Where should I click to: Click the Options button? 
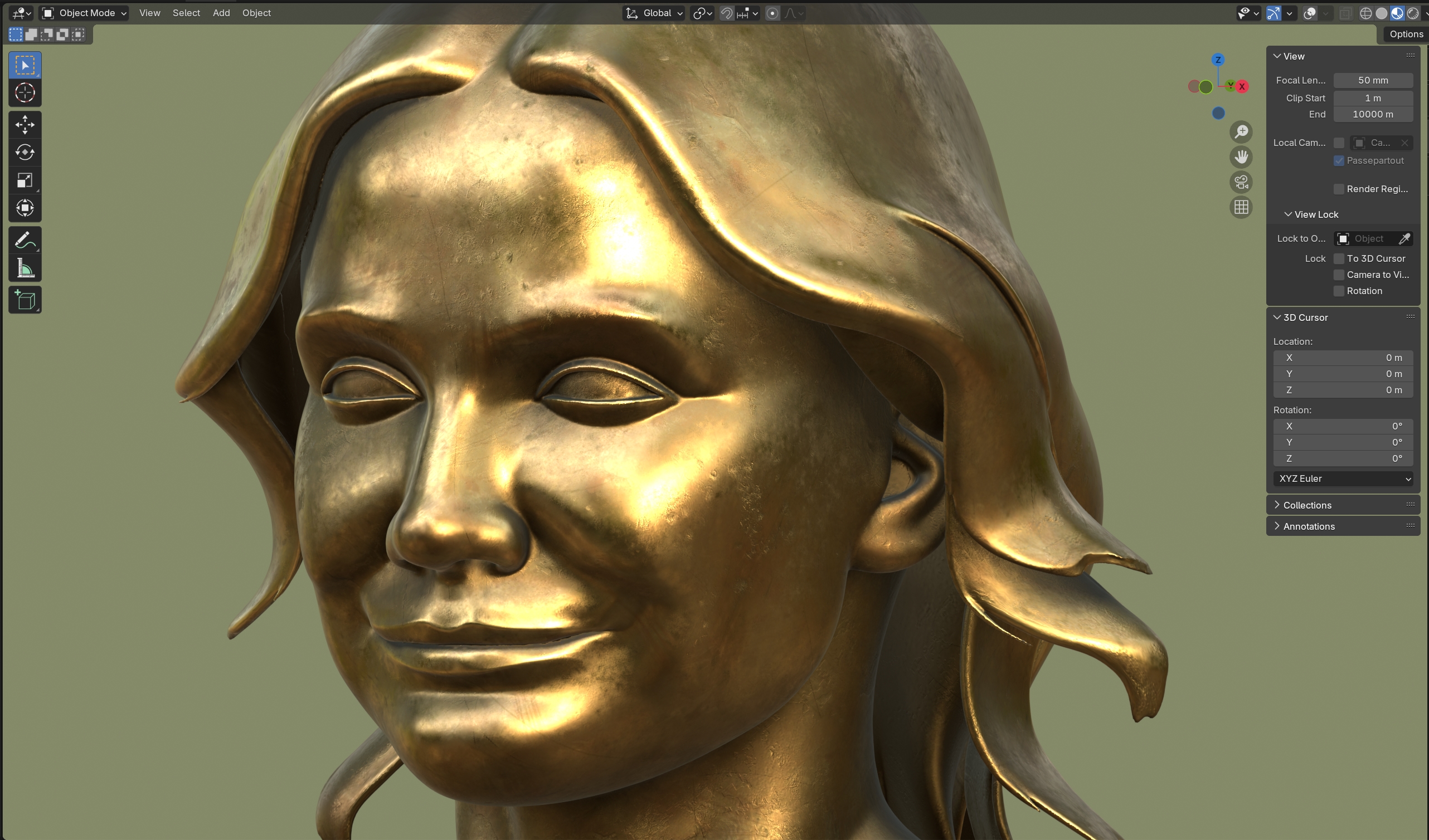(x=1405, y=34)
